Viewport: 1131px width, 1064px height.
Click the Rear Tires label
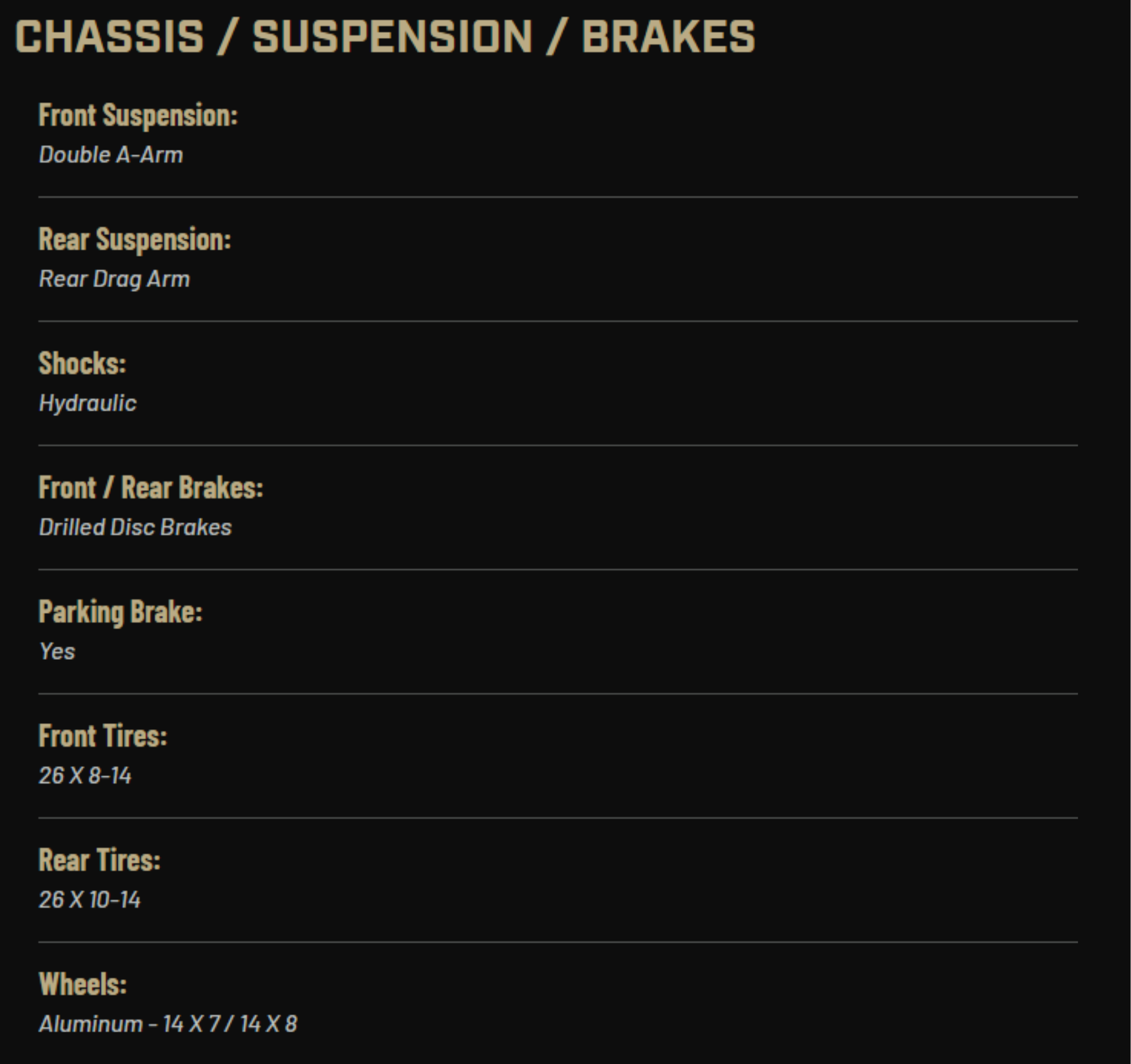pos(100,860)
